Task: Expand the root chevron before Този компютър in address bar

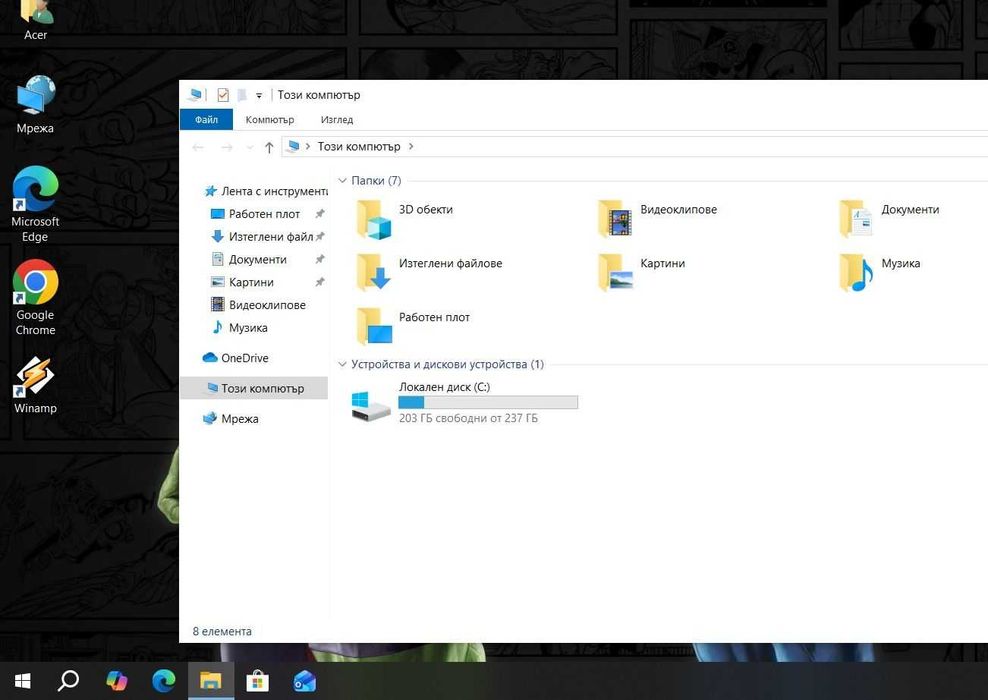Action: tap(307, 146)
